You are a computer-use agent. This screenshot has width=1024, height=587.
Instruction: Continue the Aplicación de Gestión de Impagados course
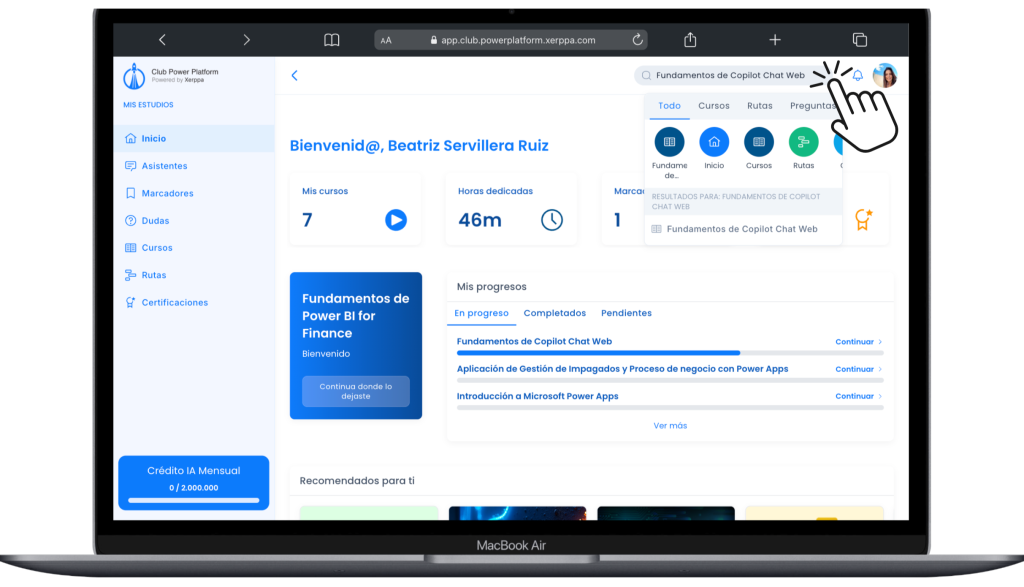(x=859, y=370)
